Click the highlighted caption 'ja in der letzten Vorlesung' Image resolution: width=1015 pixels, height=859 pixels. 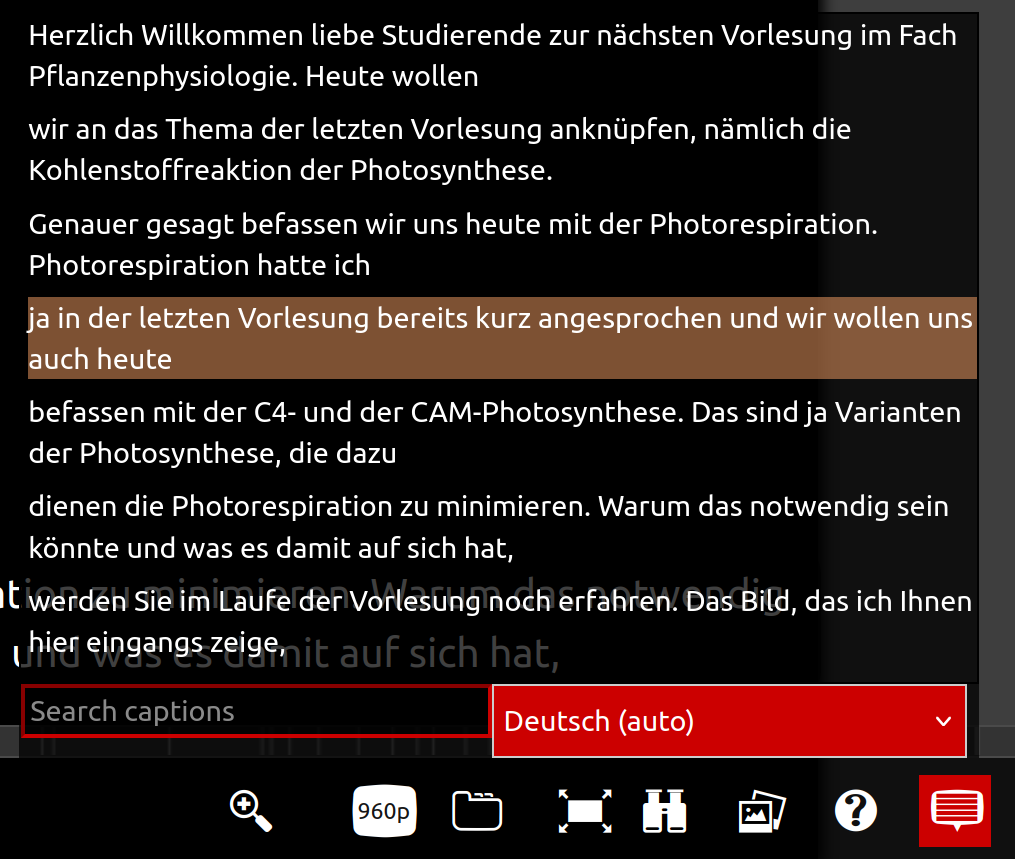pyautogui.click(x=500, y=338)
